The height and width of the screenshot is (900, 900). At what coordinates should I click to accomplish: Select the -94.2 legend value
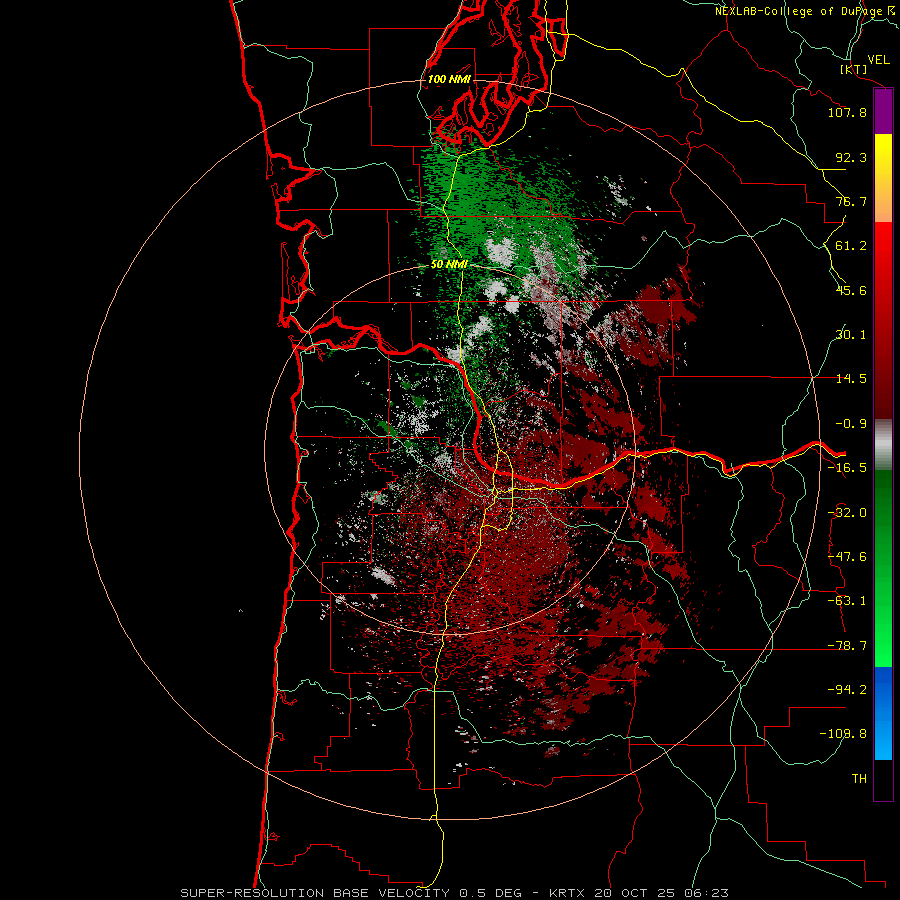[847, 690]
